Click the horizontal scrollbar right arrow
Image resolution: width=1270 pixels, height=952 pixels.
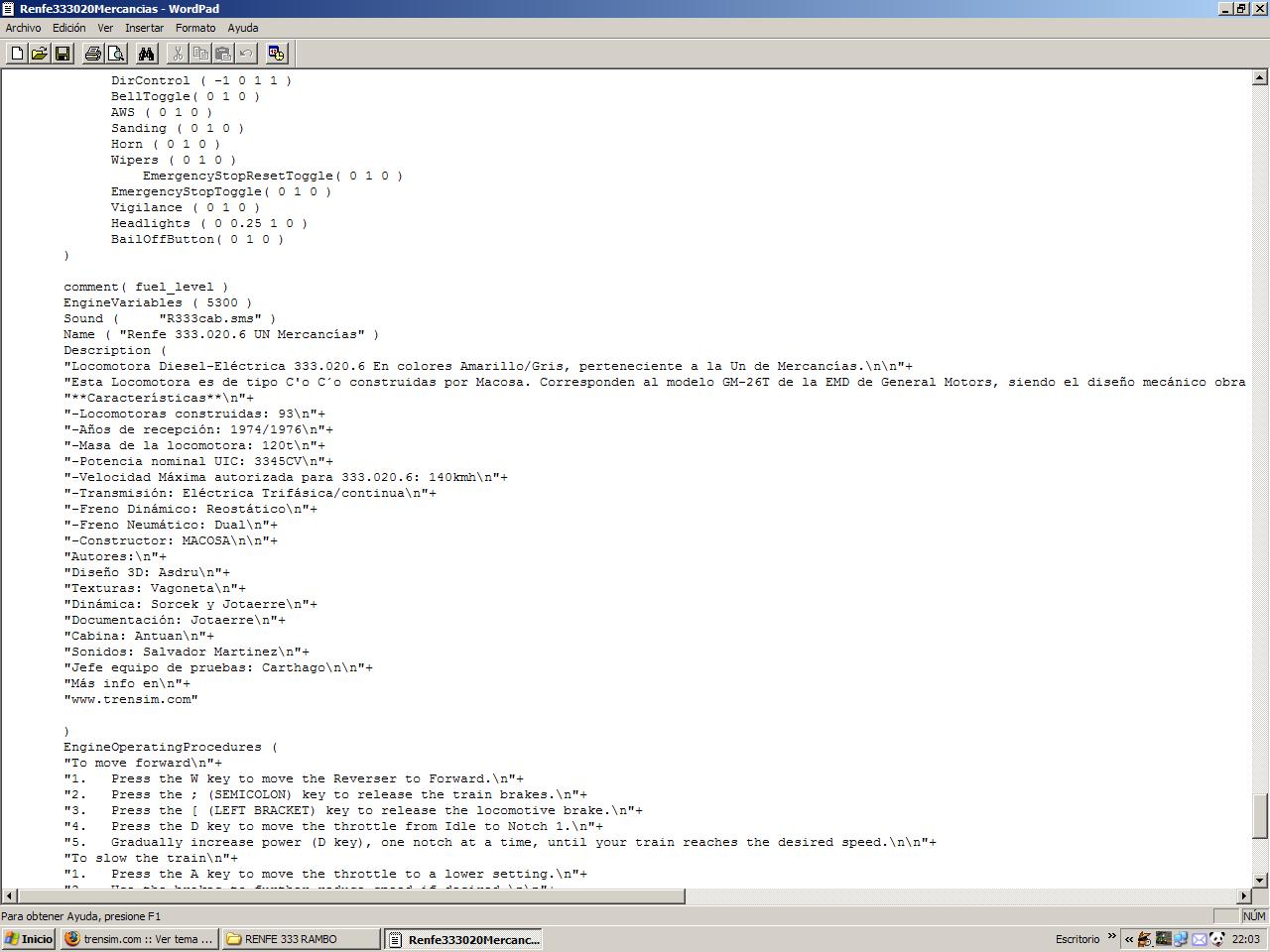(1244, 896)
